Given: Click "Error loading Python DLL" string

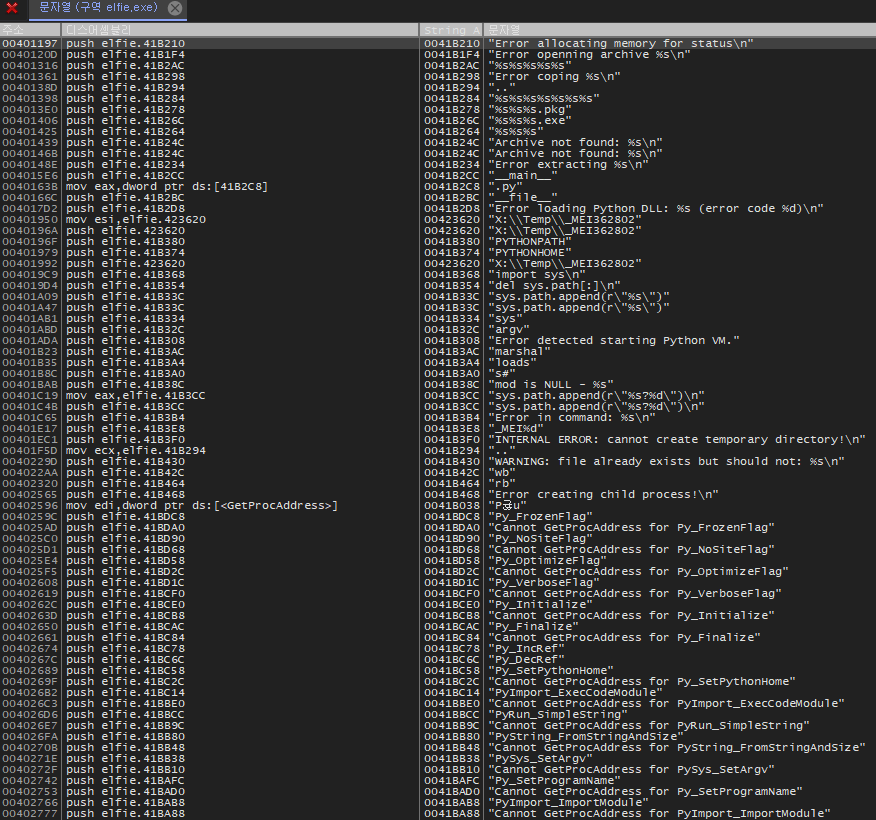Looking at the screenshot, I should 656,208.
